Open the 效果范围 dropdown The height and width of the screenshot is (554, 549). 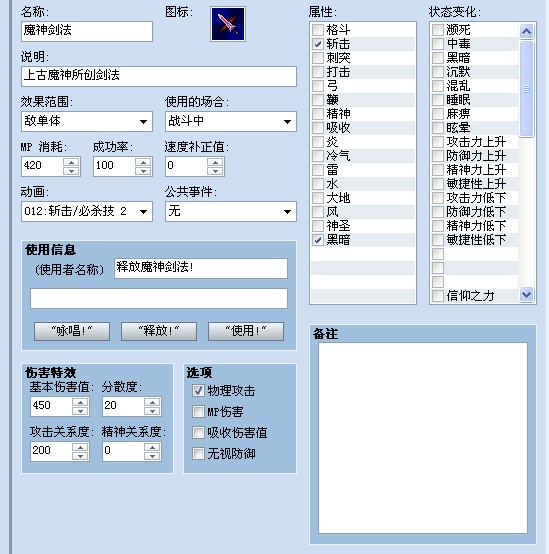pyautogui.click(x=87, y=122)
